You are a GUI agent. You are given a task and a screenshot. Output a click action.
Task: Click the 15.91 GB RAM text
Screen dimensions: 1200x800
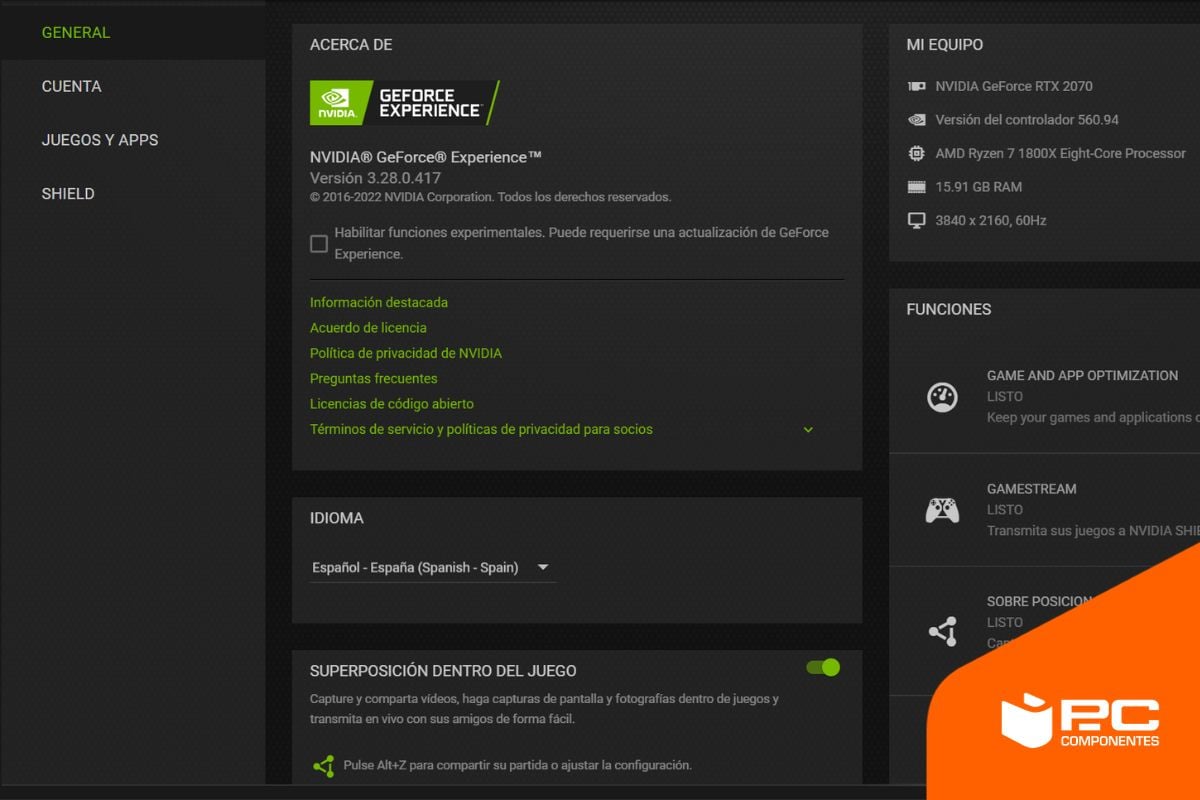[979, 187]
